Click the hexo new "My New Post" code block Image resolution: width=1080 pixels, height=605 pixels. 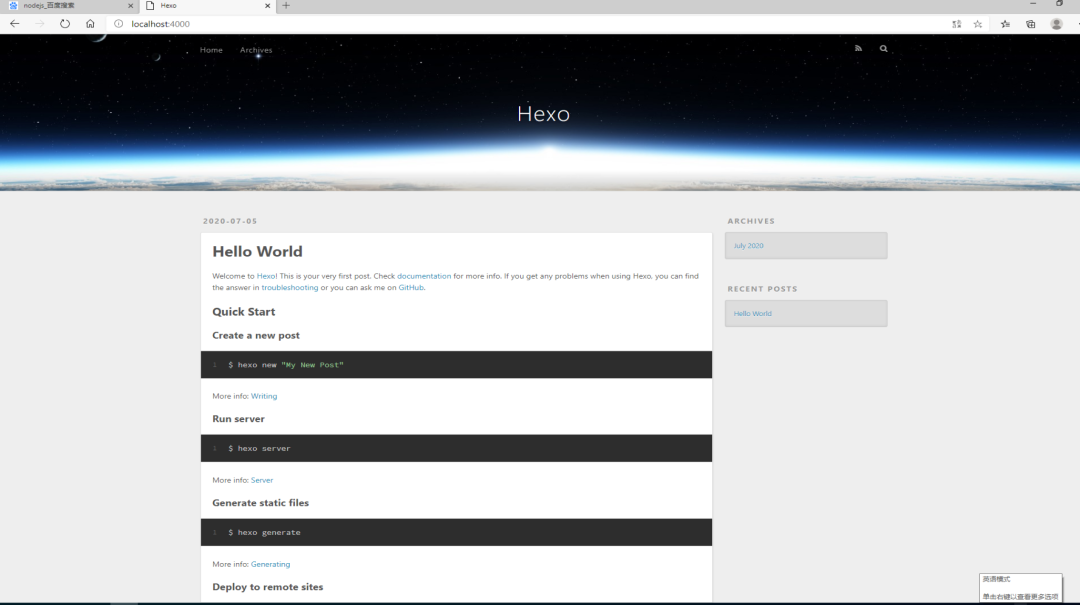point(456,365)
